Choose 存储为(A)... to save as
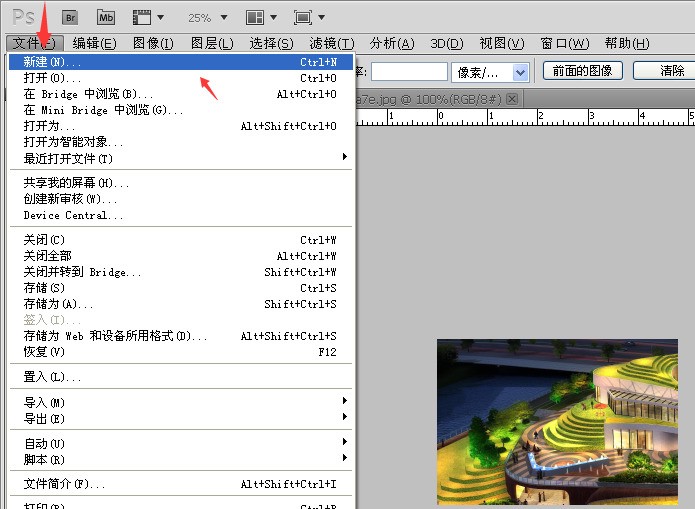The height and width of the screenshot is (509, 695). pos(181,304)
